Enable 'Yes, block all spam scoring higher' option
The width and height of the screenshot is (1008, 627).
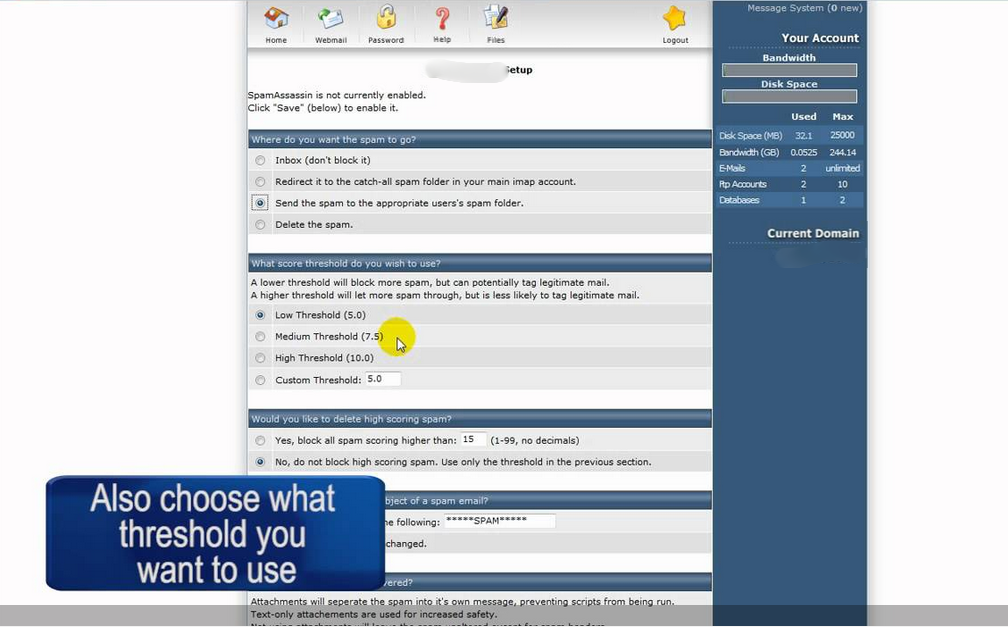(261, 440)
